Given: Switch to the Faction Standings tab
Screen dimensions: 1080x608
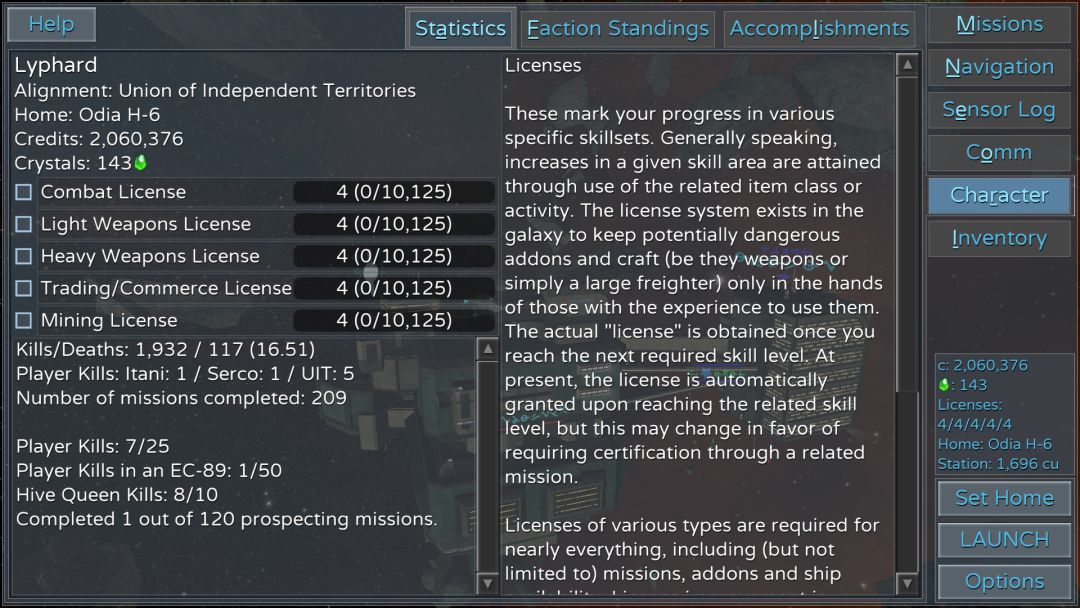Looking at the screenshot, I should click(x=617, y=29).
